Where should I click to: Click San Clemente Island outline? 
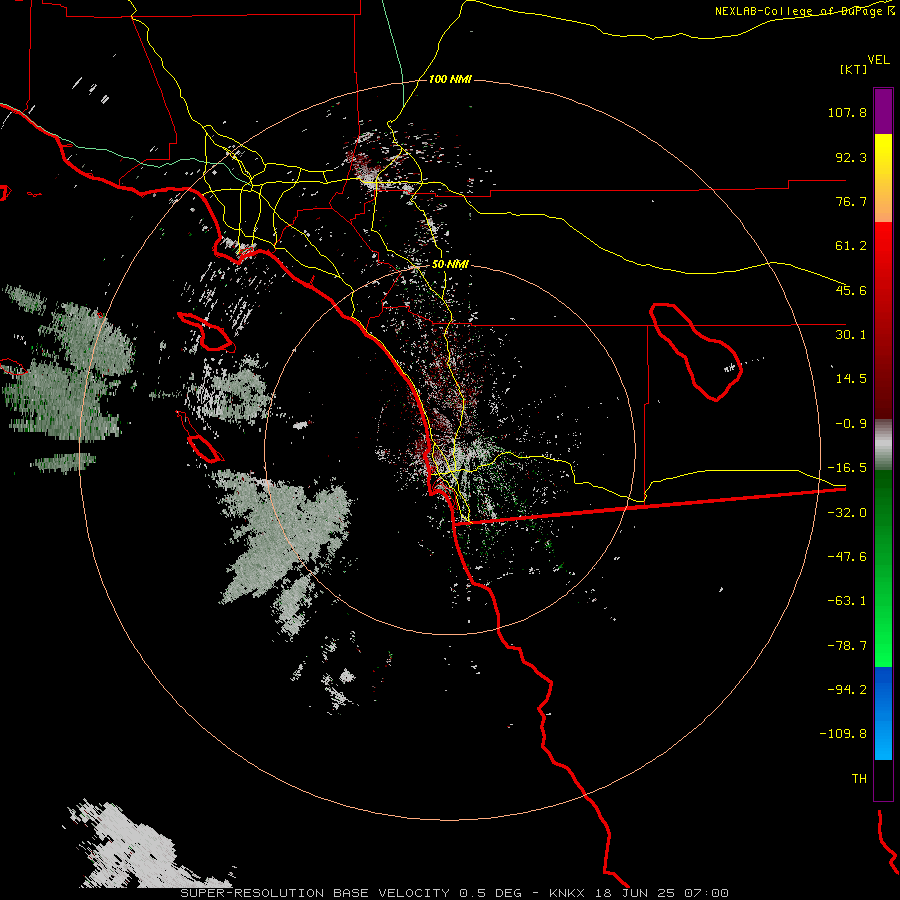pos(199,437)
